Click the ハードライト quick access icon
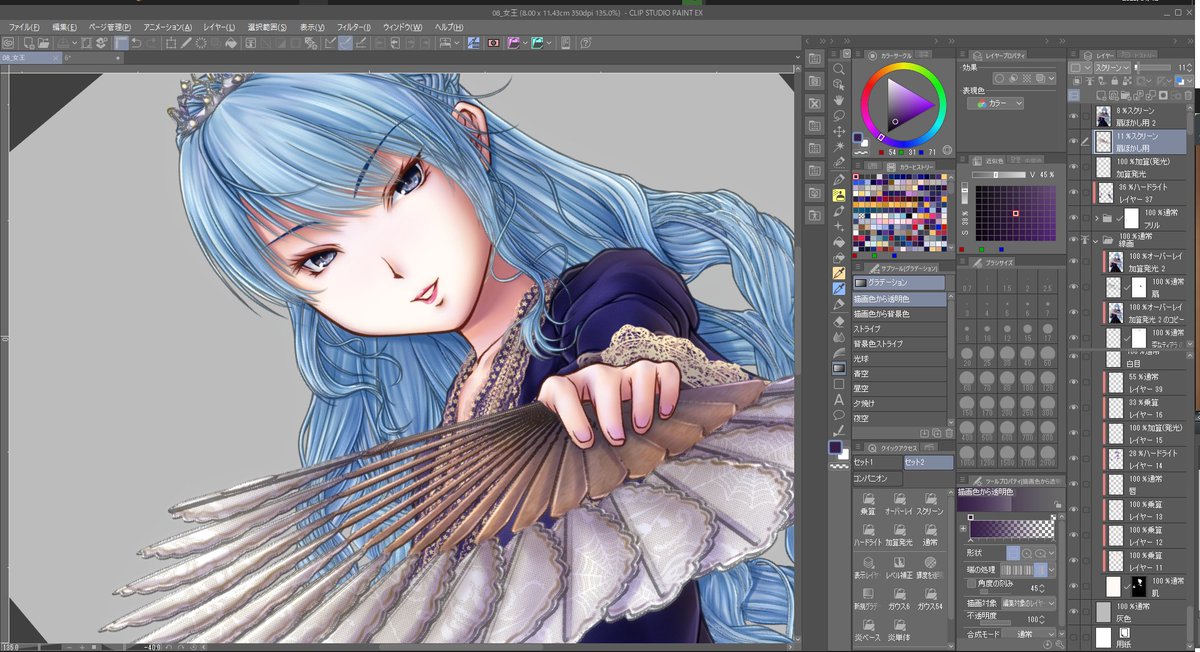This screenshot has height=652, width=1200. [x=868, y=534]
